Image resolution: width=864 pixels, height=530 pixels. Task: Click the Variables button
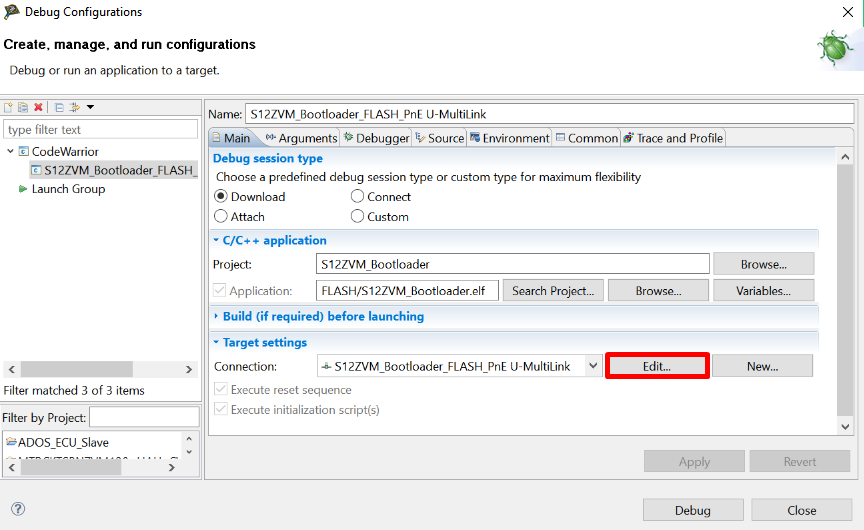pos(763,290)
